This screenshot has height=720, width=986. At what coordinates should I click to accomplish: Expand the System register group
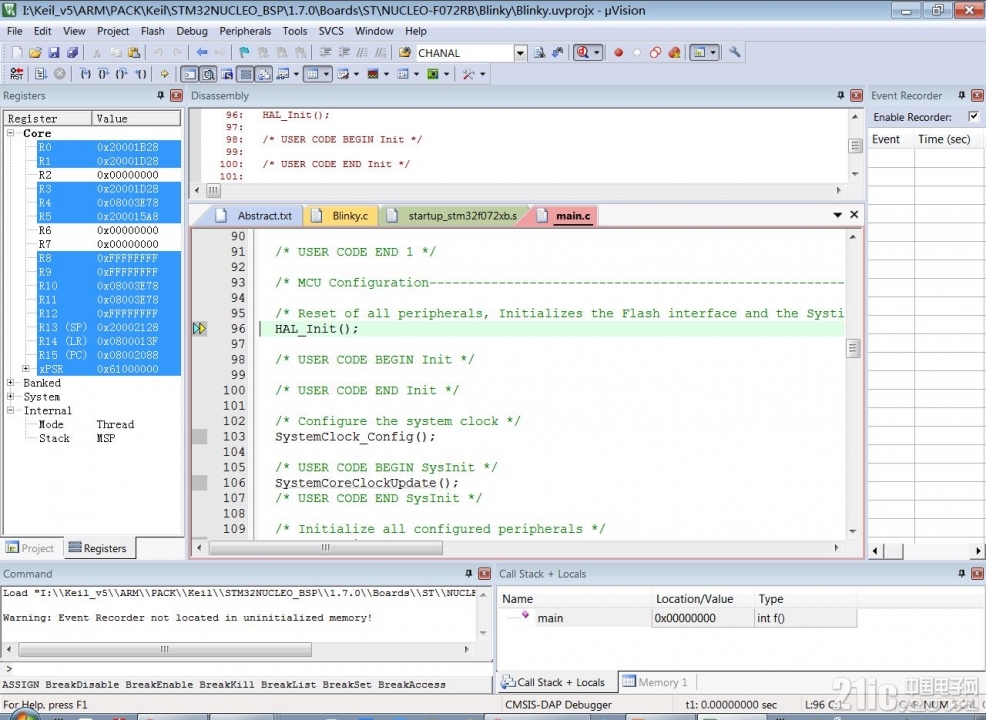tap(11, 396)
